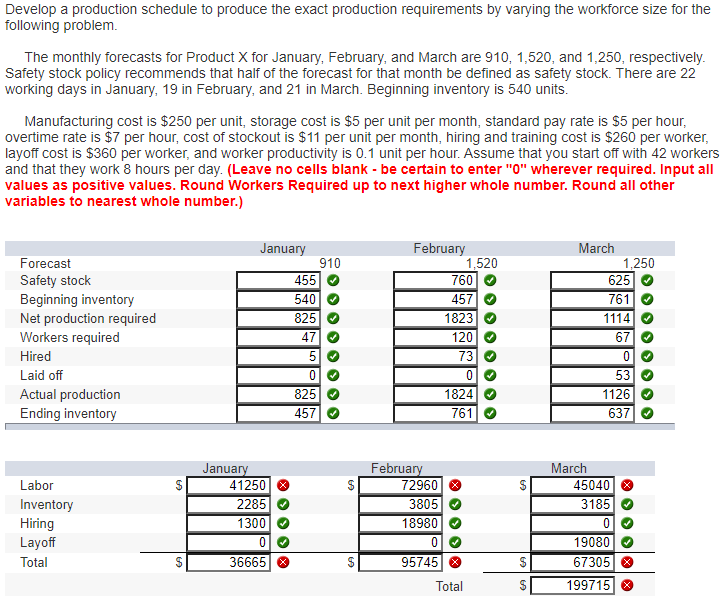Click green check beside March Laid off
Viewport: 720px width, 596px height.
647,376
